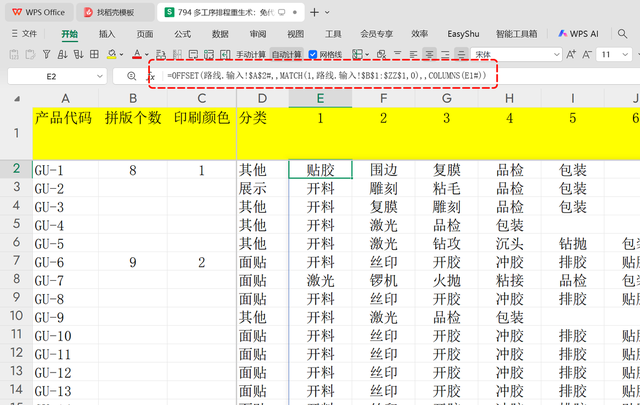This screenshot has height=405, width=640.
Task: Open the search magnifier in ribbon
Action: pyautogui.click(x=622, y=34)
